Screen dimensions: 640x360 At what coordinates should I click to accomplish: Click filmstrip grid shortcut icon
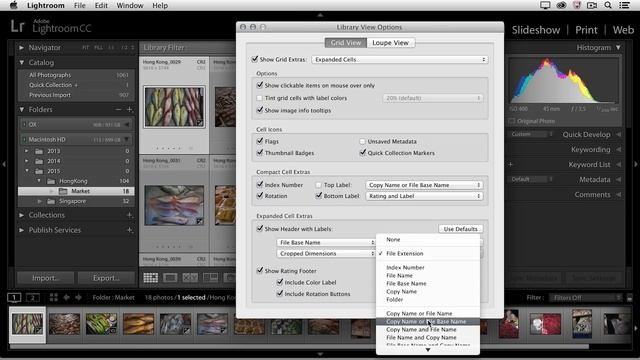point(53,298)
